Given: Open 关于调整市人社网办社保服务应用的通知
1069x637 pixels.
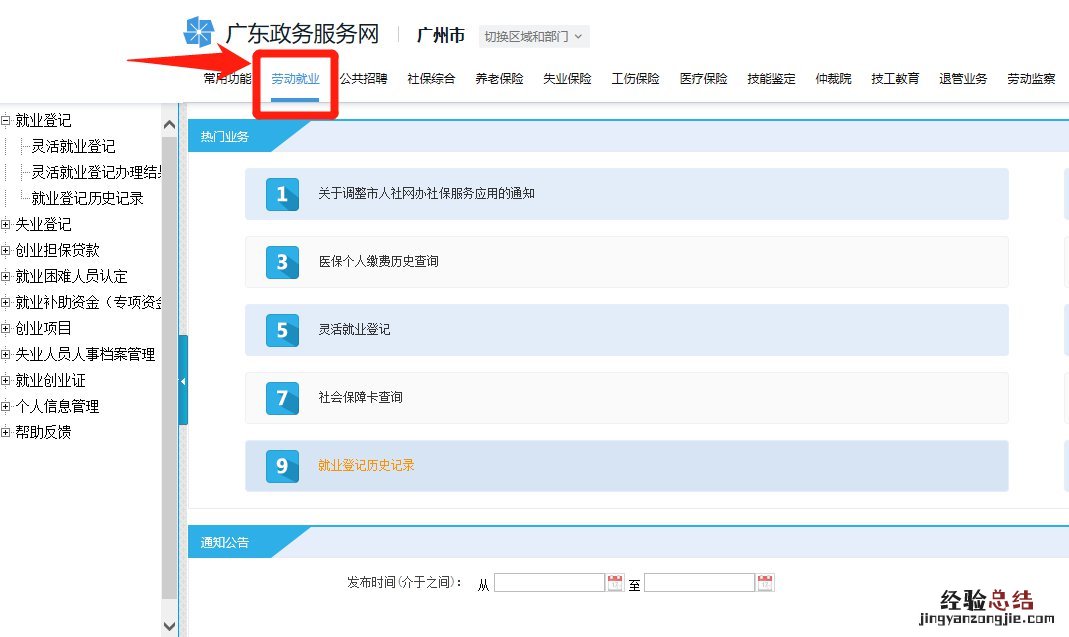Looking at the screenshot, I should point(426,194).
